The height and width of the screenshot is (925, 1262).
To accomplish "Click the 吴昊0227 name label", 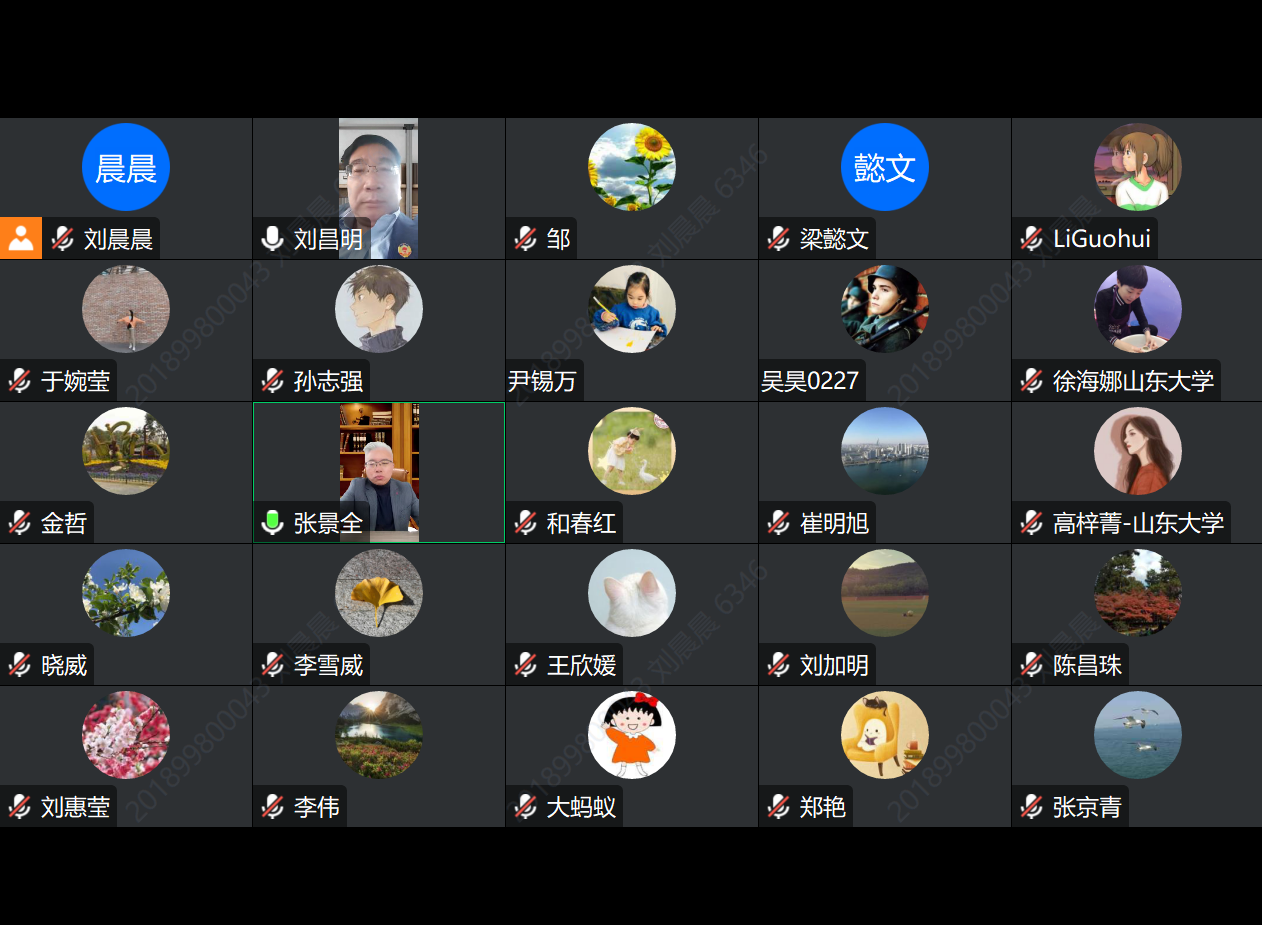I will coord(810,381).
